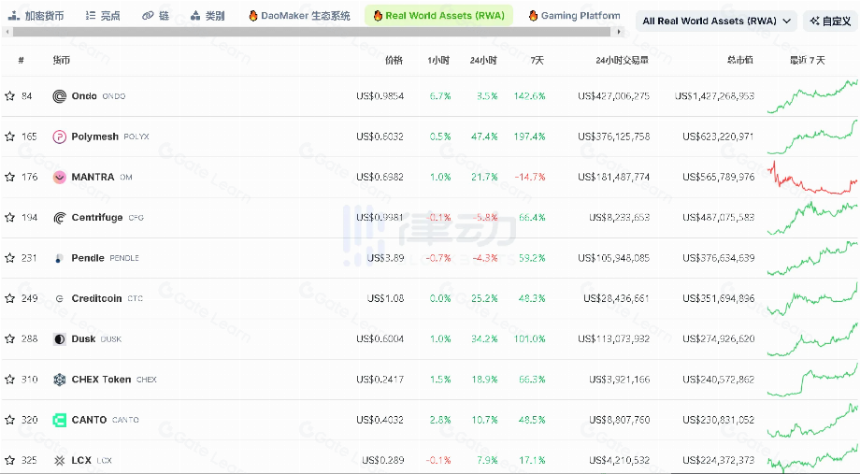Viewport: 860px width, 474px height.
Task: Sort by 1小时 column header
Action: (x=438, y=60)
